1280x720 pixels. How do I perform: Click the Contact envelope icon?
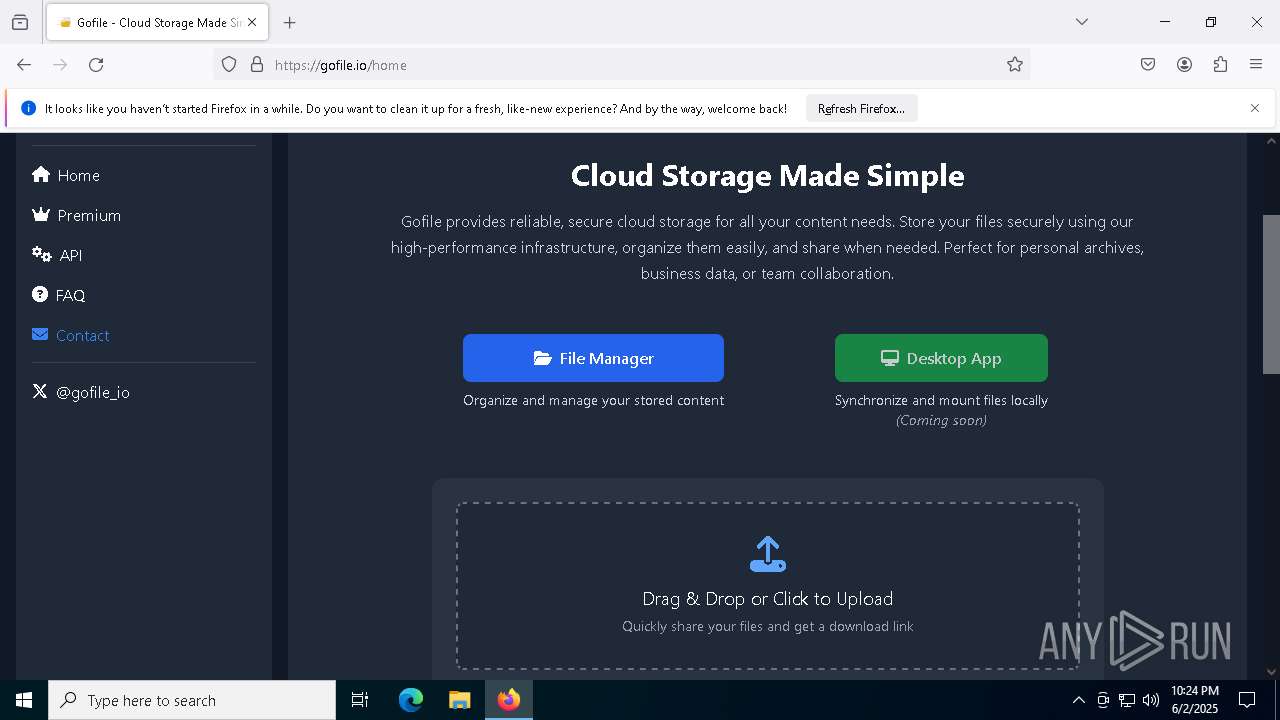[x=40, y=334]
